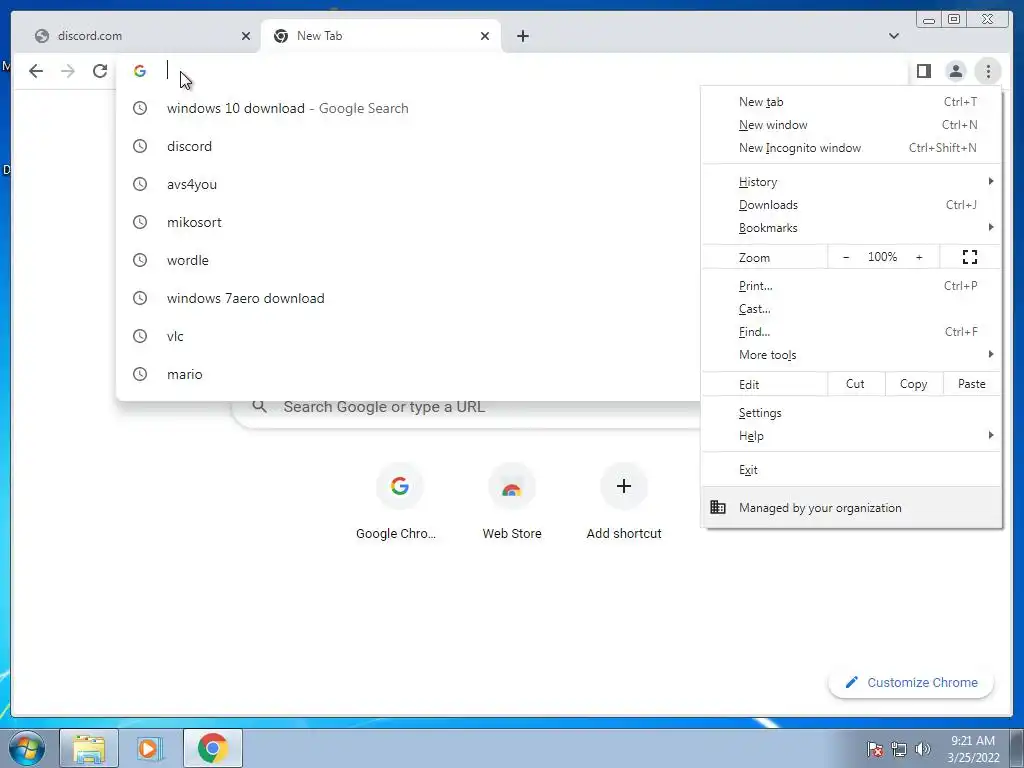This screenshot has height=768, width=1024.
Task: Click the Google G icon in address bar
Action: coord(140,71)
